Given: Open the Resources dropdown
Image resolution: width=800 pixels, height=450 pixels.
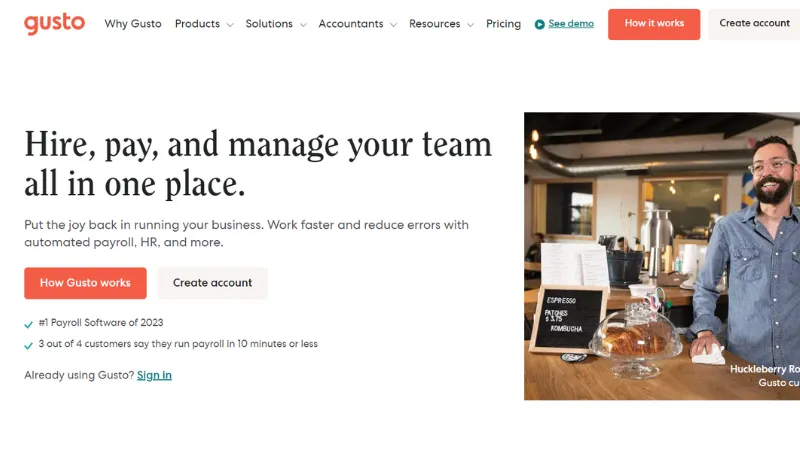Looking at the screenshot, I should pyautogui.click(x=441, y=24).
